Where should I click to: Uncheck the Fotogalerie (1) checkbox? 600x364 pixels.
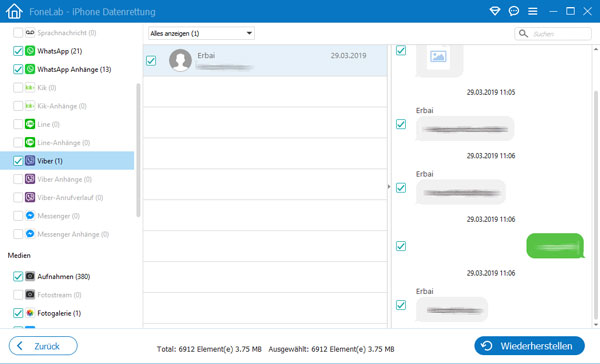(x=18, y=313)
